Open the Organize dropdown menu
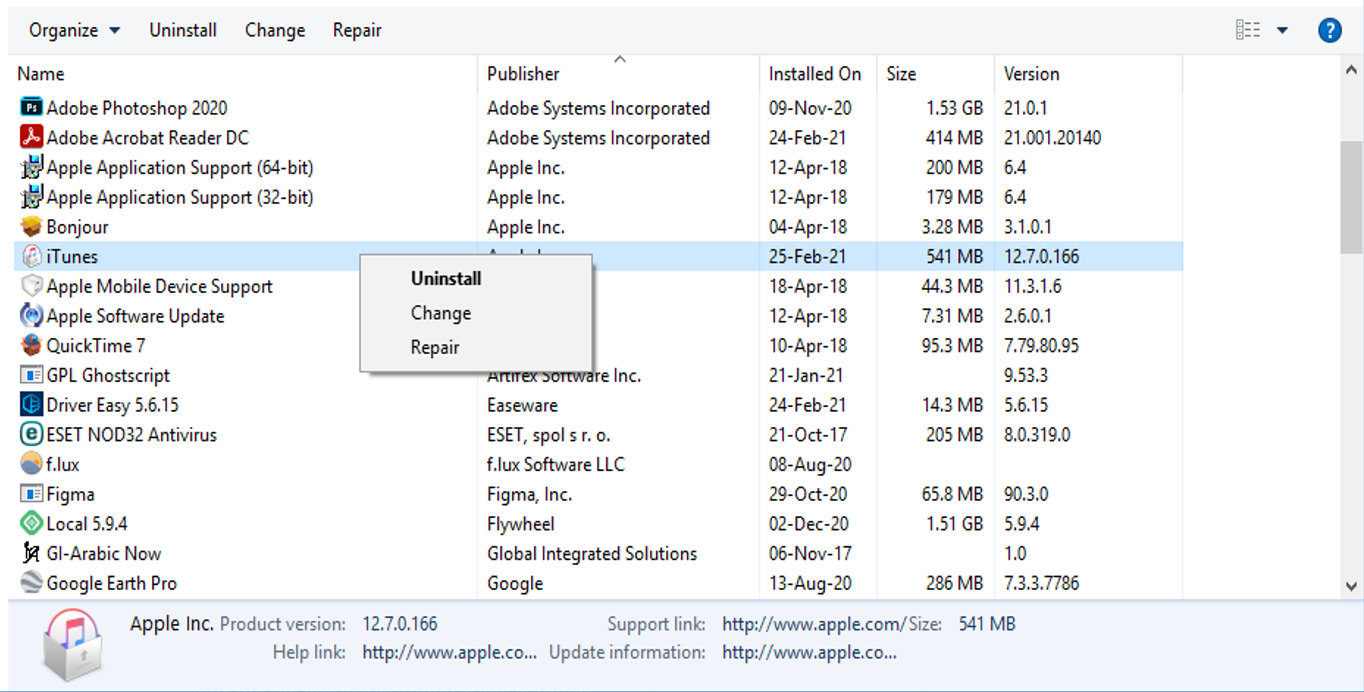1364x692 pixels. 72,29
